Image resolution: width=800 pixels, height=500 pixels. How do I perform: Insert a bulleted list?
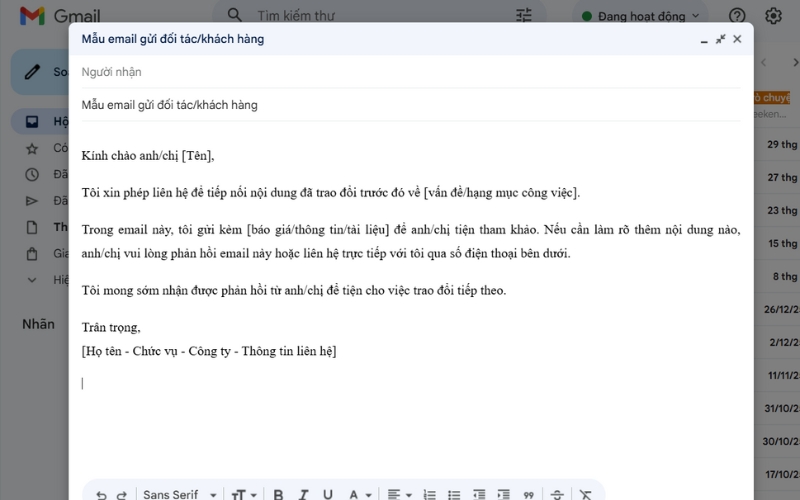[454, 494]
